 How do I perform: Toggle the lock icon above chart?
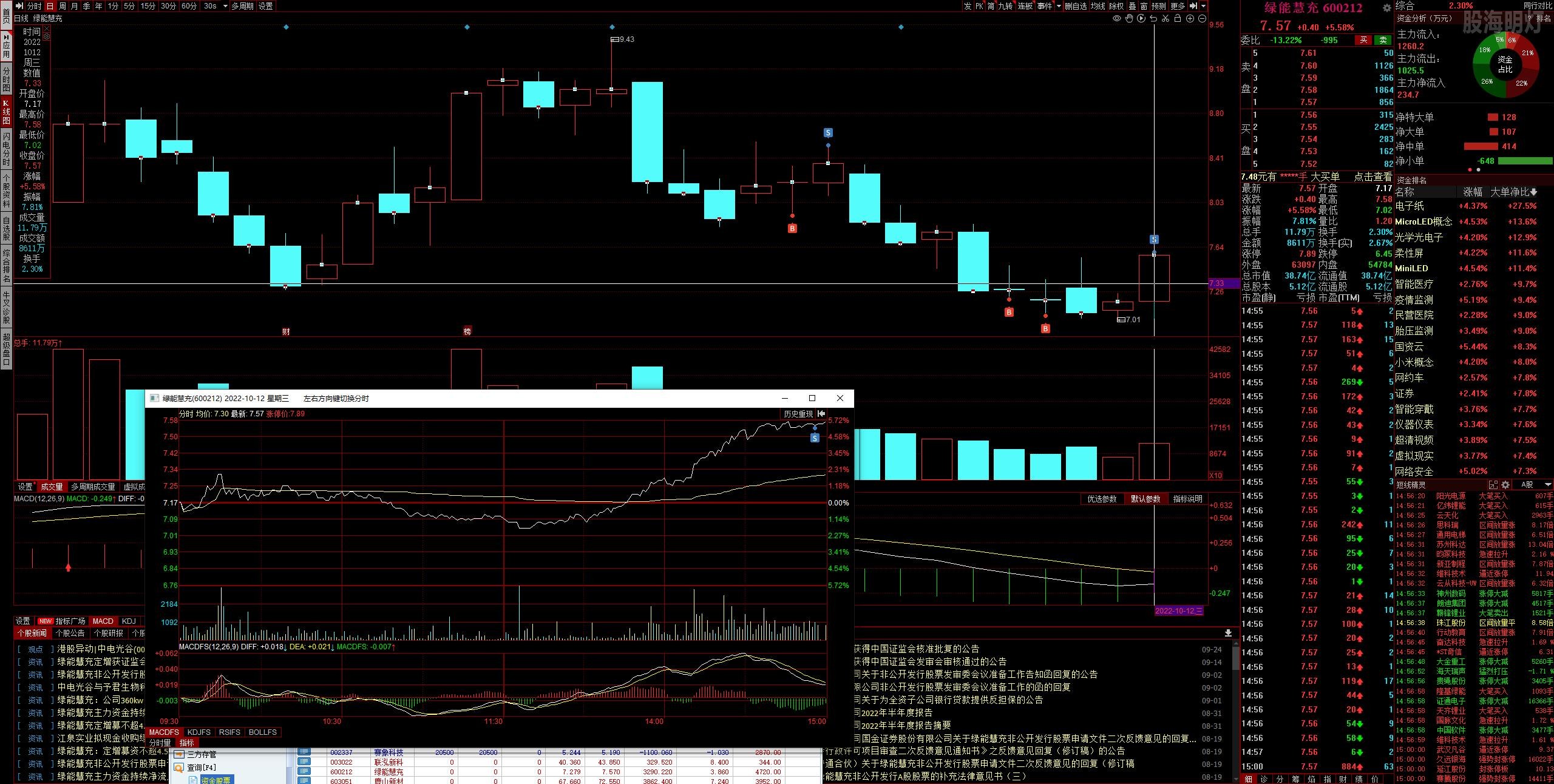(1178, 18)
